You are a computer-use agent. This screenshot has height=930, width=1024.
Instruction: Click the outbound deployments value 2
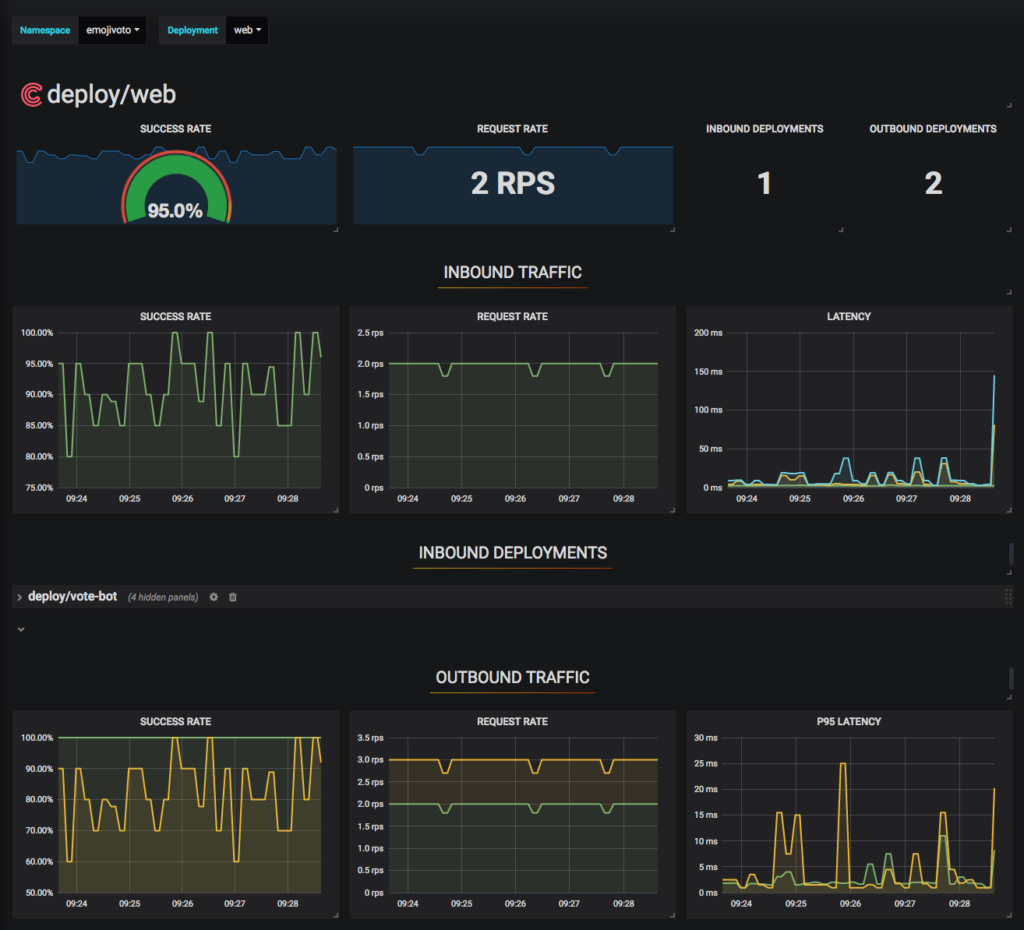click(x=933, y=184)
